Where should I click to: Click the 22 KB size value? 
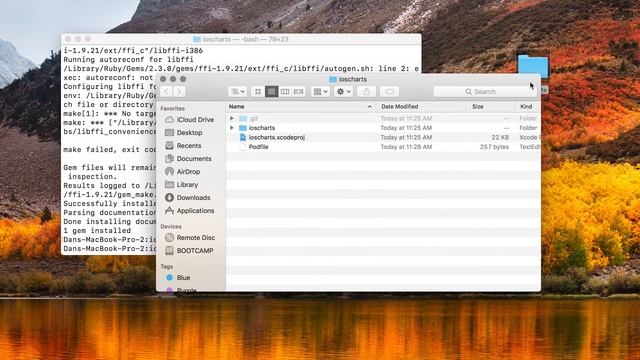(x=500, y=137)
